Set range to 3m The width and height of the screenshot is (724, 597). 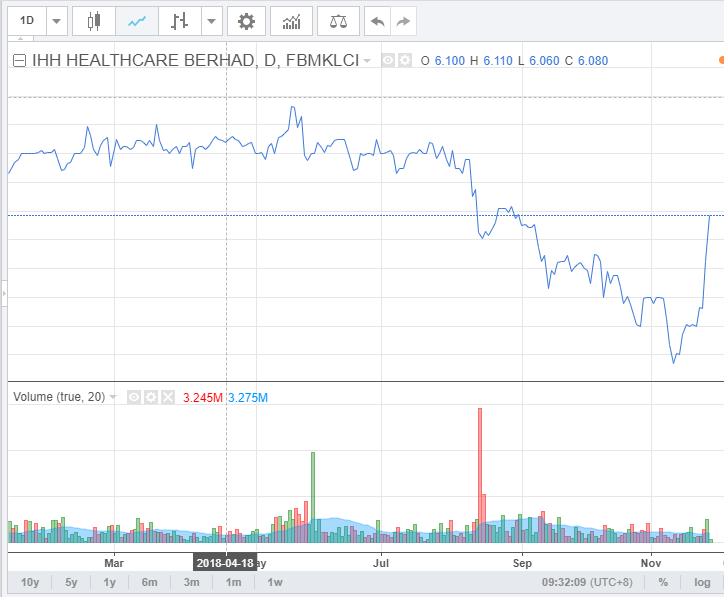192,582
